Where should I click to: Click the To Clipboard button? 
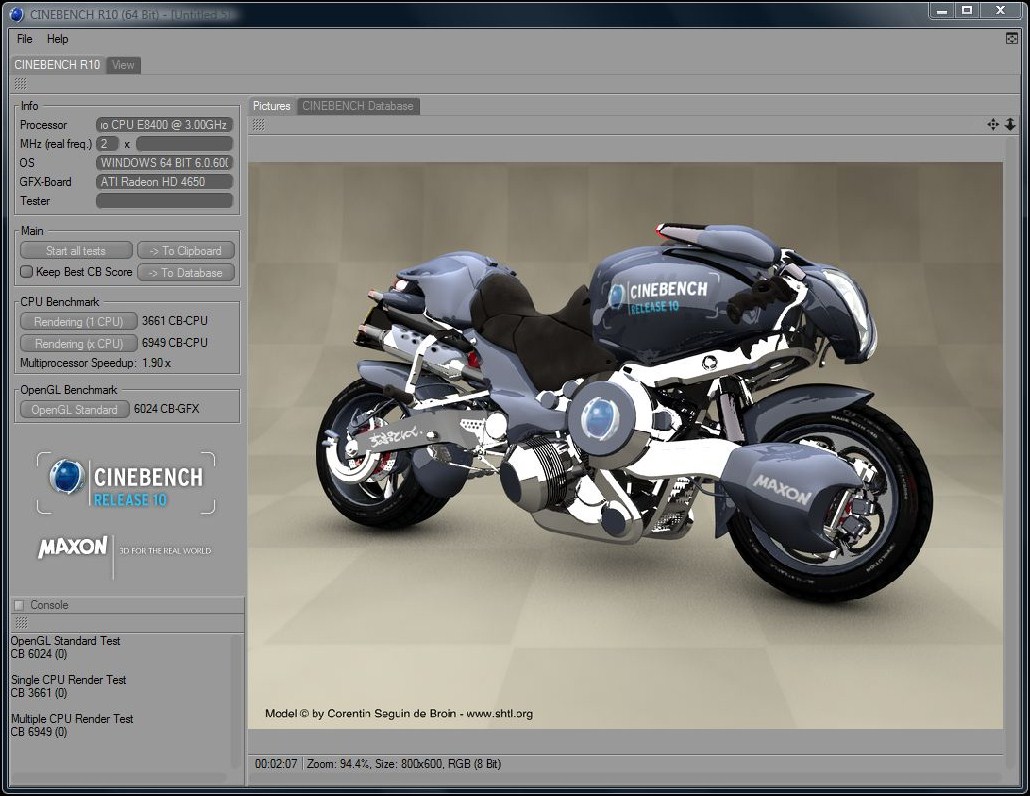(185, 251)
